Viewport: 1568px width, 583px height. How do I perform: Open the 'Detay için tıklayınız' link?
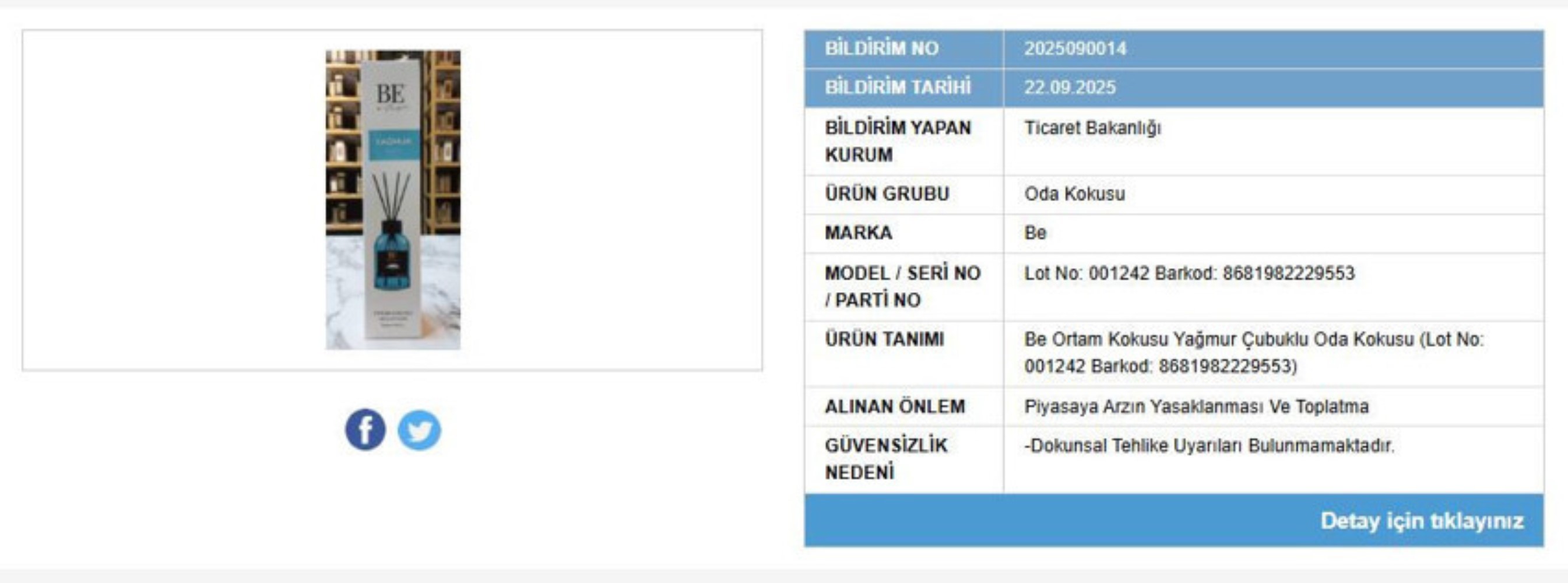coord(1422,521)
